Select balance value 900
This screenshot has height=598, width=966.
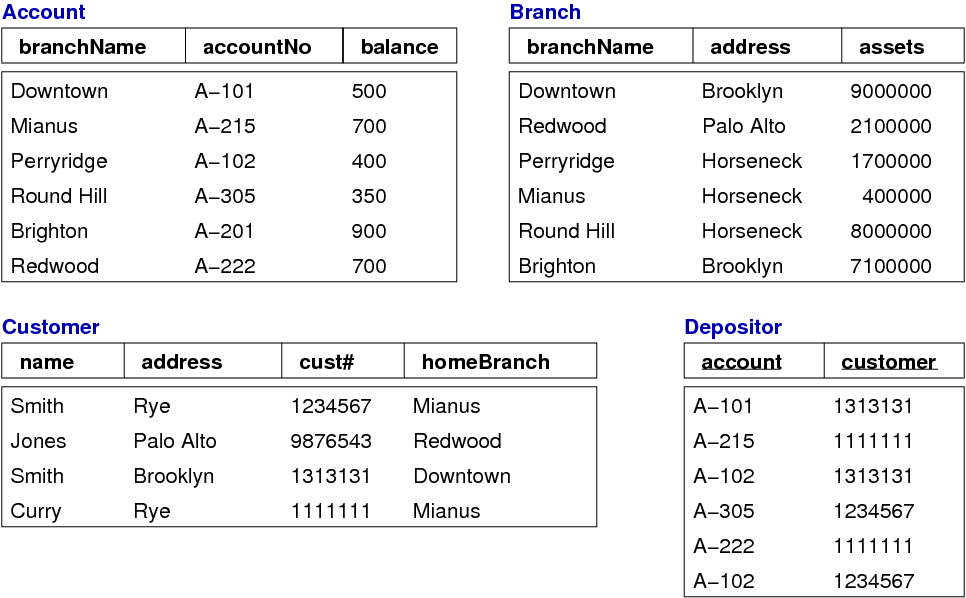[x=369, y=231]
